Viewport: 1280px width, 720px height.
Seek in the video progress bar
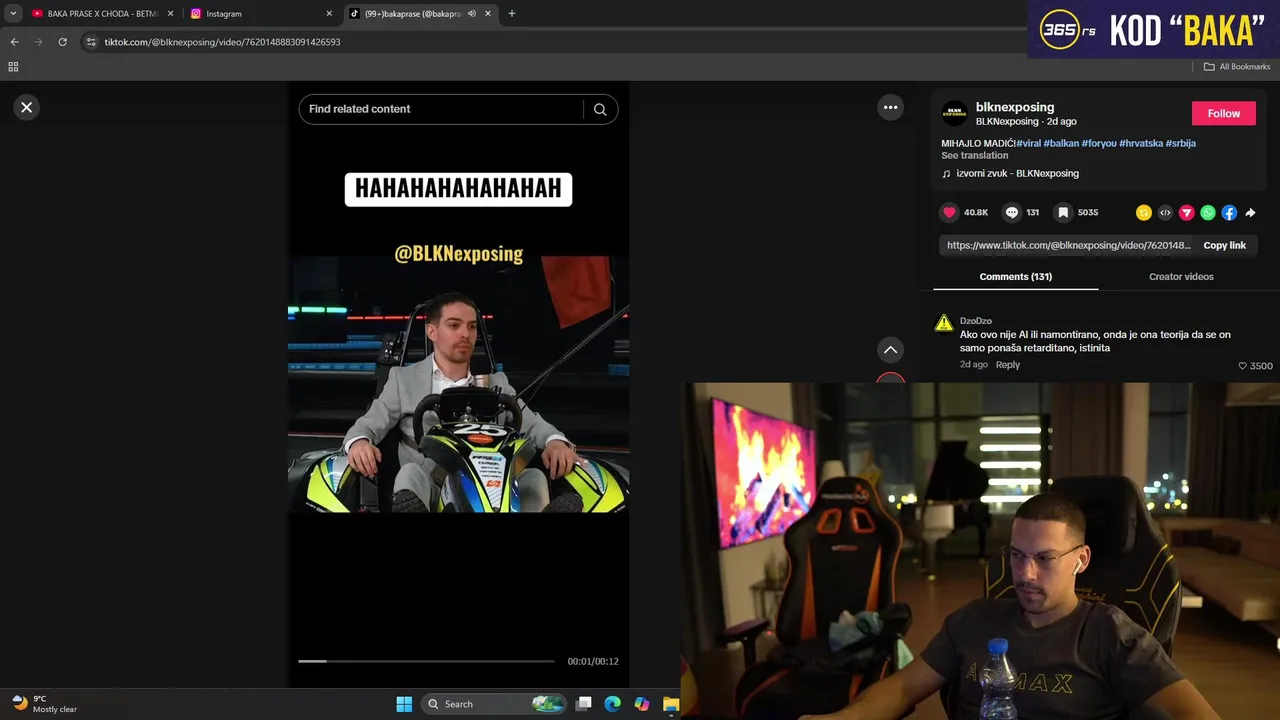(x=426, y=661)
